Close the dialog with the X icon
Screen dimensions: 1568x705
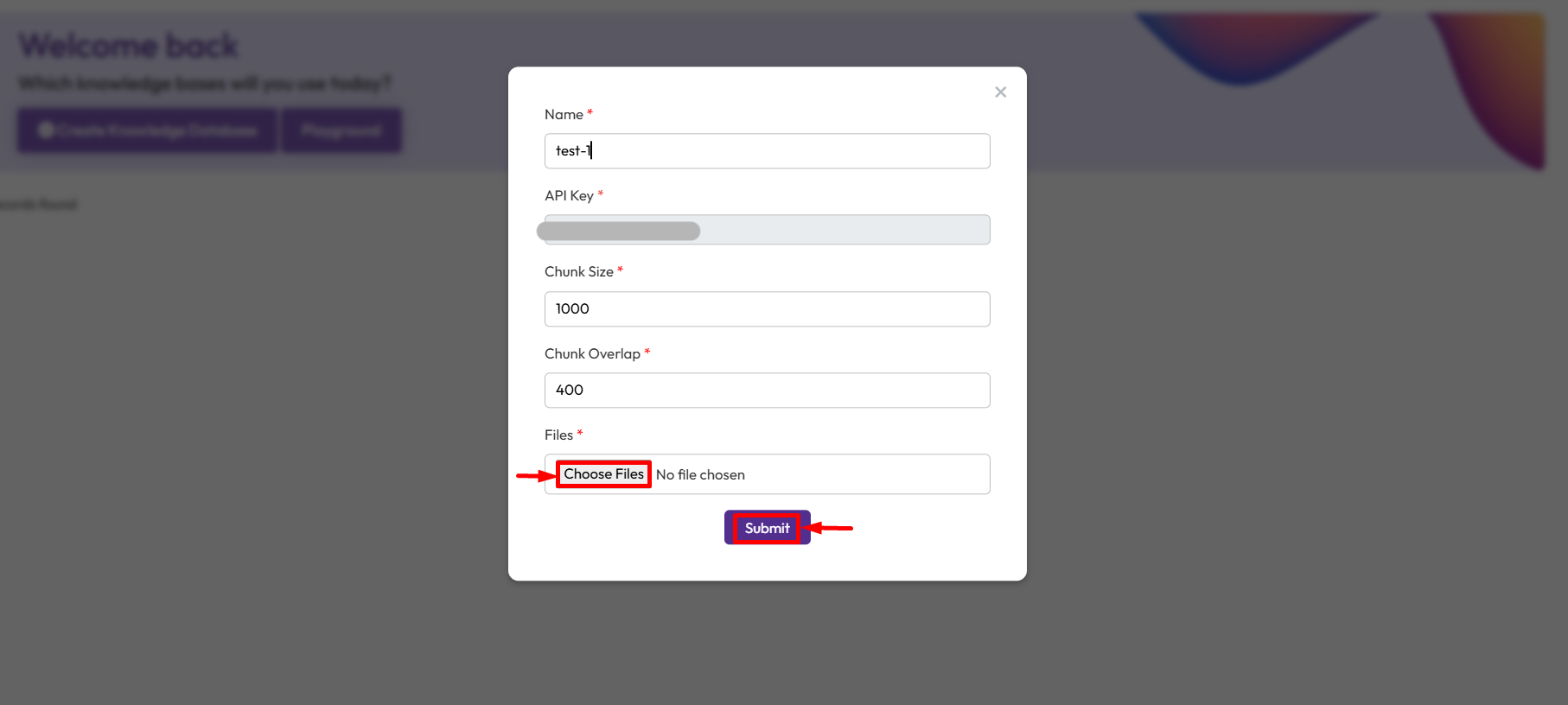click(x=1000, y=92)
